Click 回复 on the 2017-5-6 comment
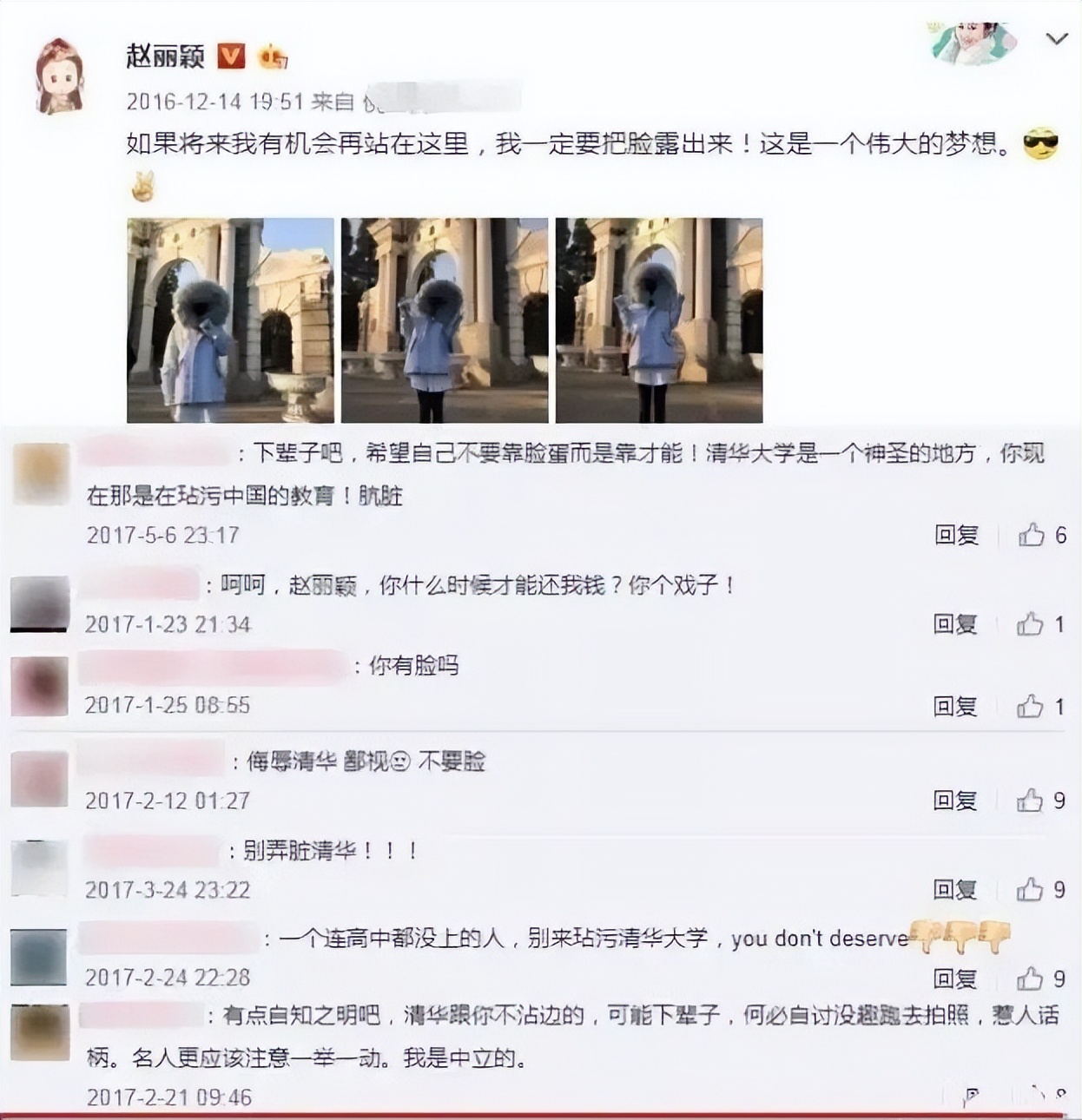 tap(956, 535)
